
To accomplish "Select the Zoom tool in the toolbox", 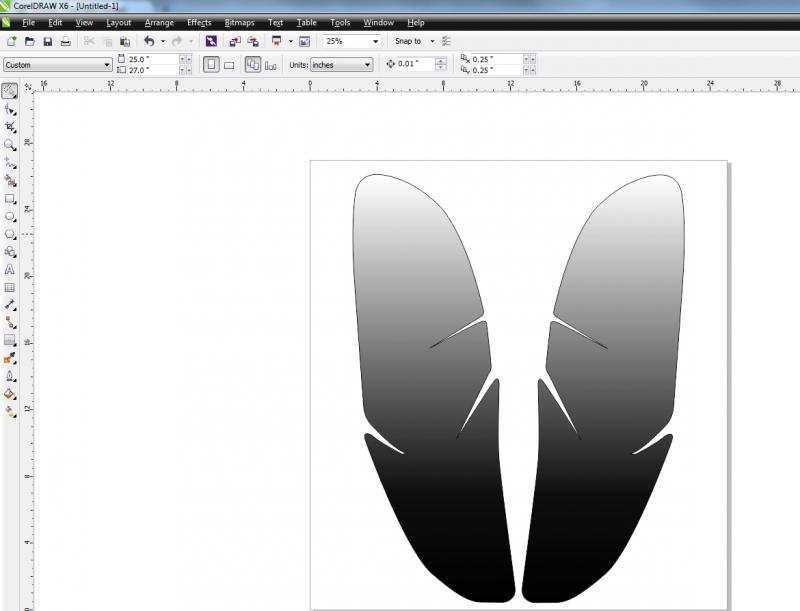I will pyautogui.click(x=10, y=145).
